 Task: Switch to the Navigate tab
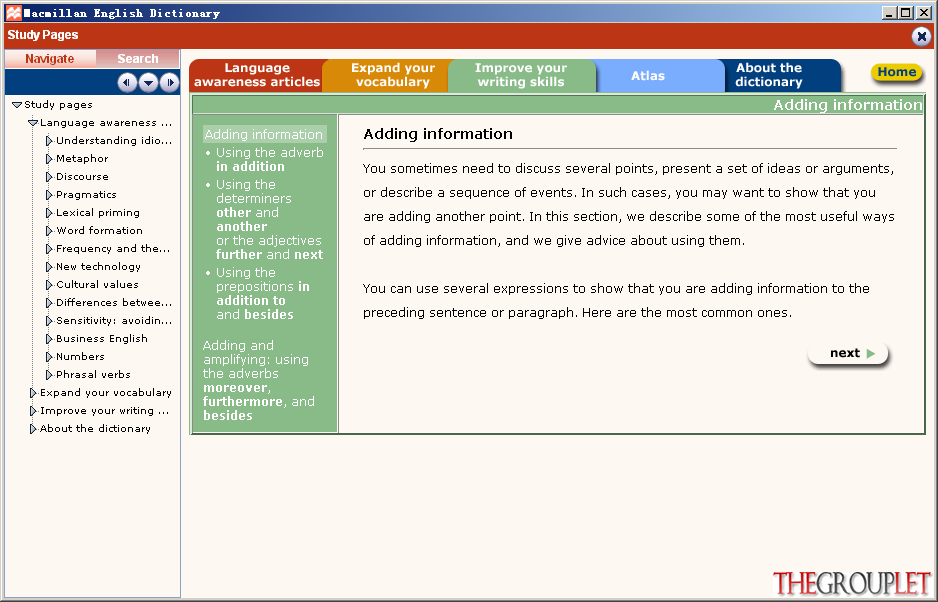click(x=50, y=59)
